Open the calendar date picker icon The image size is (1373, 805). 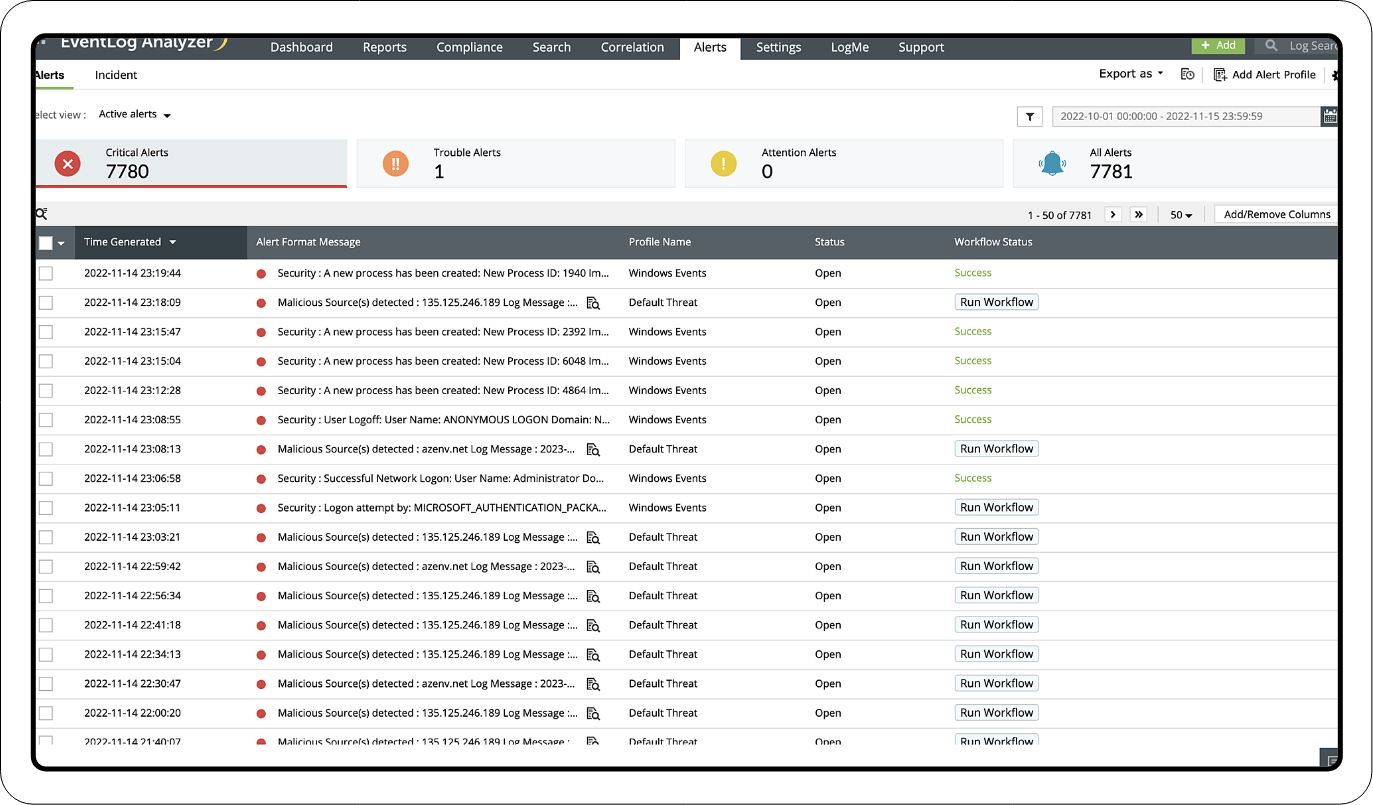[1329, 117]
